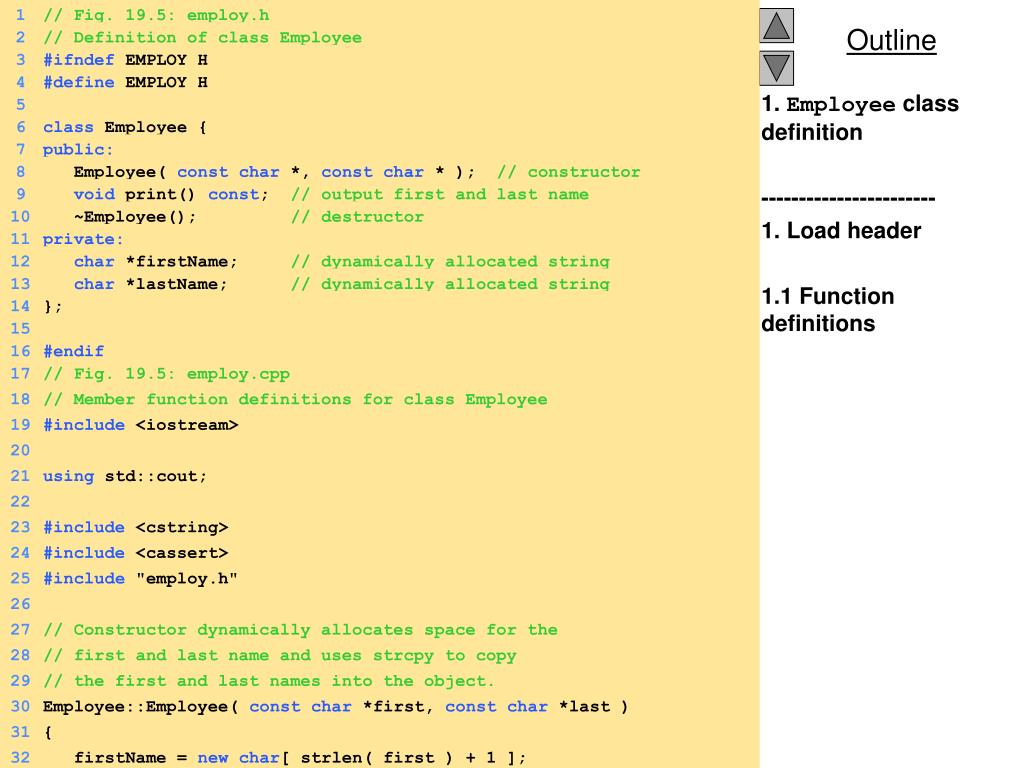Screen dimensions: 1024x768
Task: Click '#include "employ.h"' line
Action: (x=140, y=579)
